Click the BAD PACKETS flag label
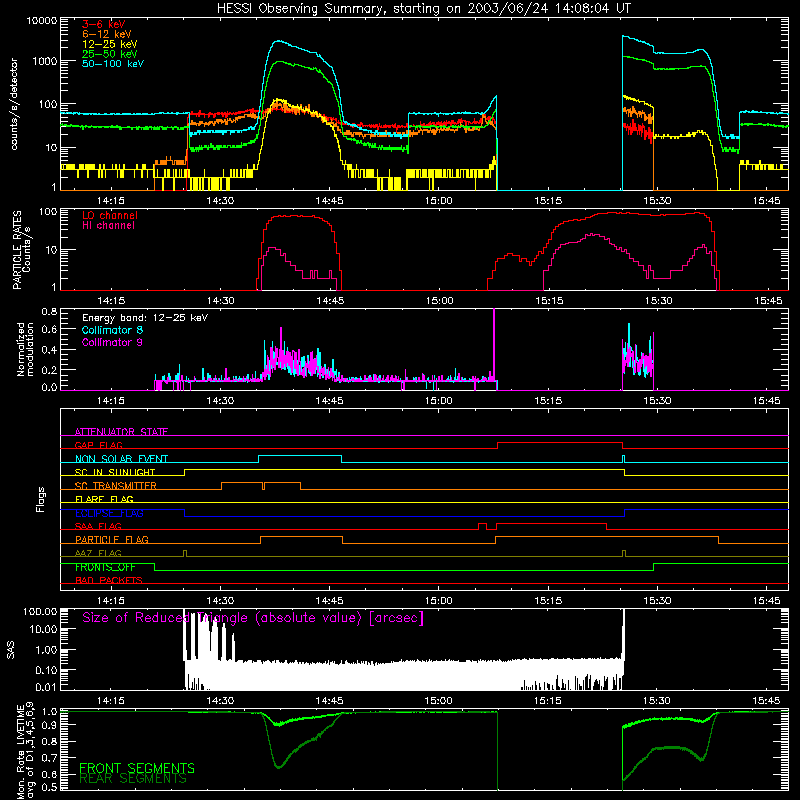This screenshot has height=800, width=800. pyautogui.click(x=109, y=580)
